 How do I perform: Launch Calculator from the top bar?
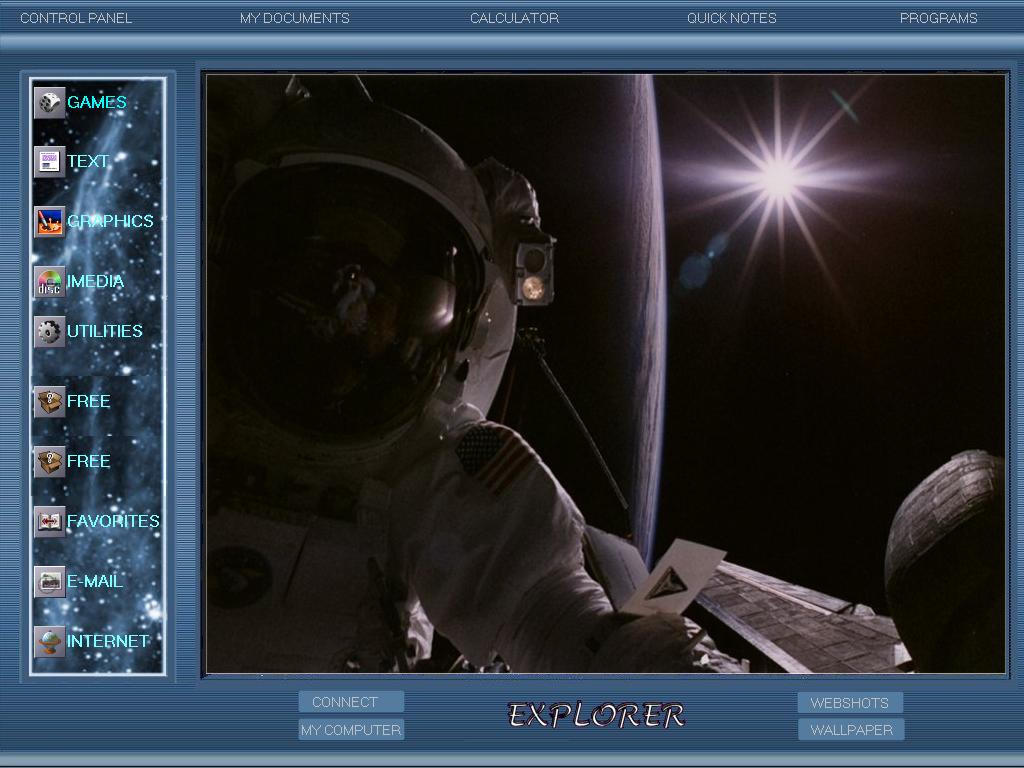point(515,18)
